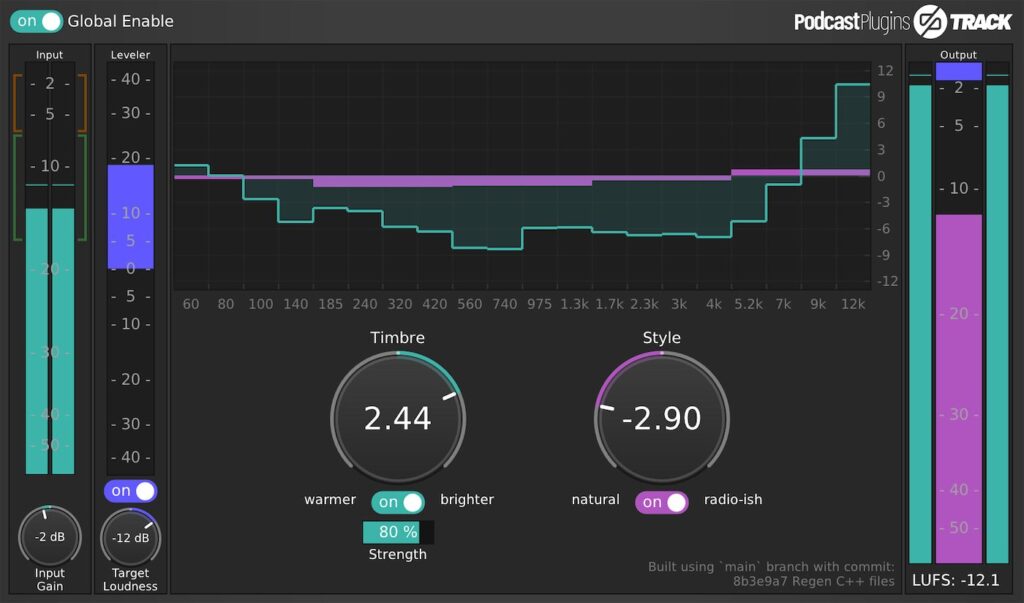Toggle the Leveler on switch
1024x603 pixels.
pyautogui.click(x=129, y=490)
